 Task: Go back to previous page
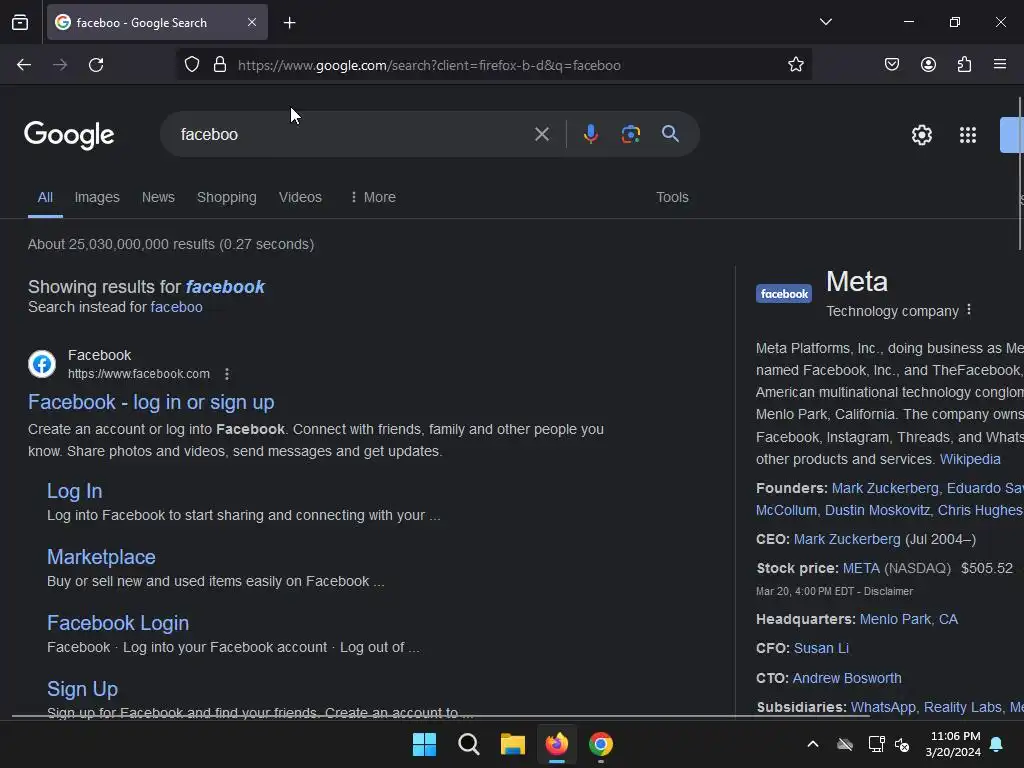24,65
